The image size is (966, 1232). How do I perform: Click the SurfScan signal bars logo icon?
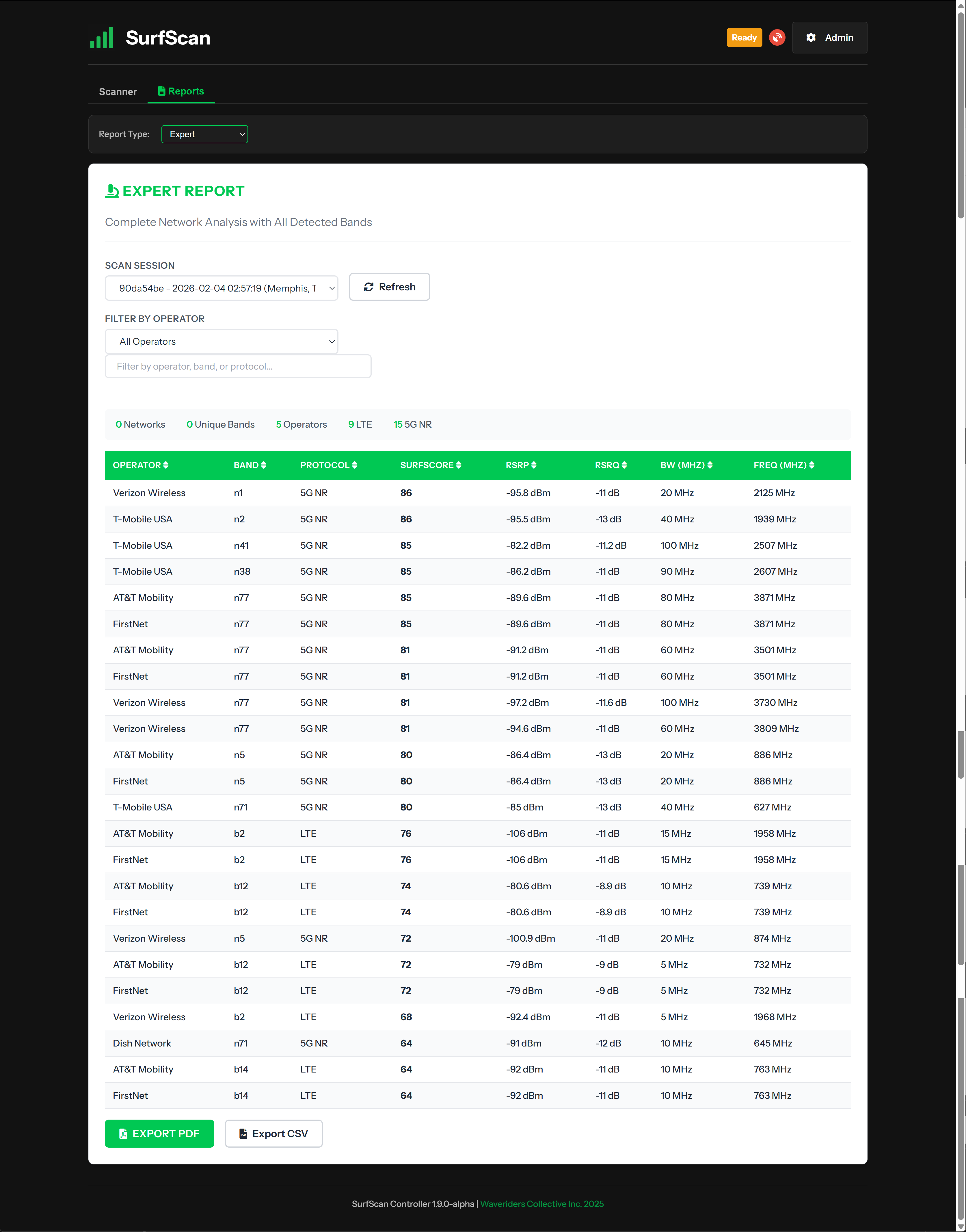coord(102,38)
